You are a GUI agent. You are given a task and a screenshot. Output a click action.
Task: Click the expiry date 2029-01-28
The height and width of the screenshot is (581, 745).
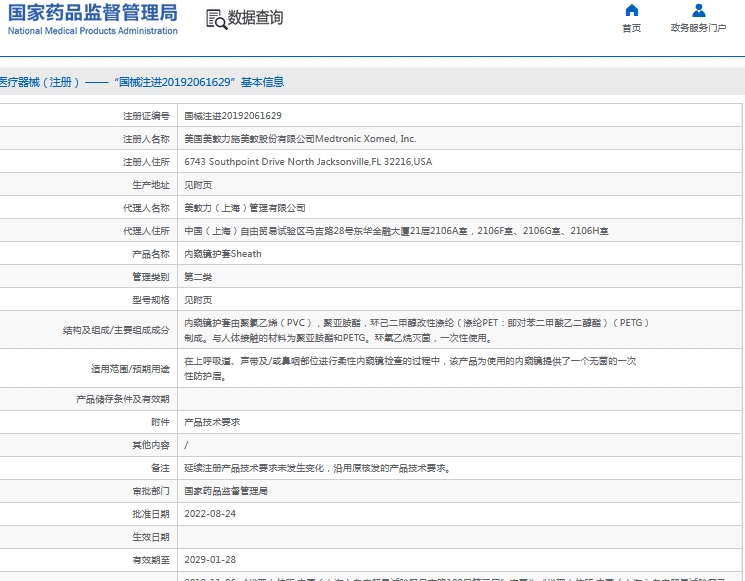coord(210,560)
